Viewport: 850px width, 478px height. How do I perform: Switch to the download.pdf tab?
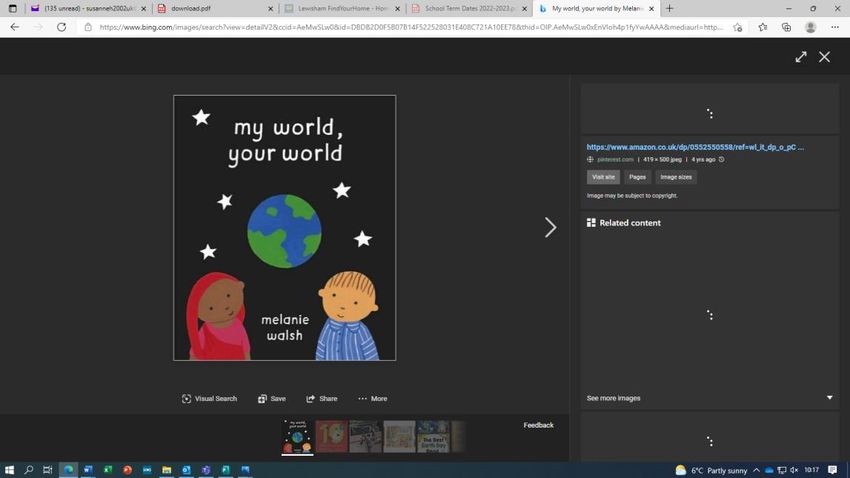click(x=214, y=9)
